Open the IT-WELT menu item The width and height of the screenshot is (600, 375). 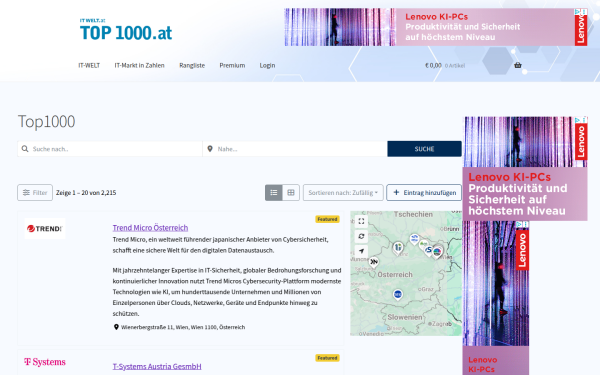(89, 65)
